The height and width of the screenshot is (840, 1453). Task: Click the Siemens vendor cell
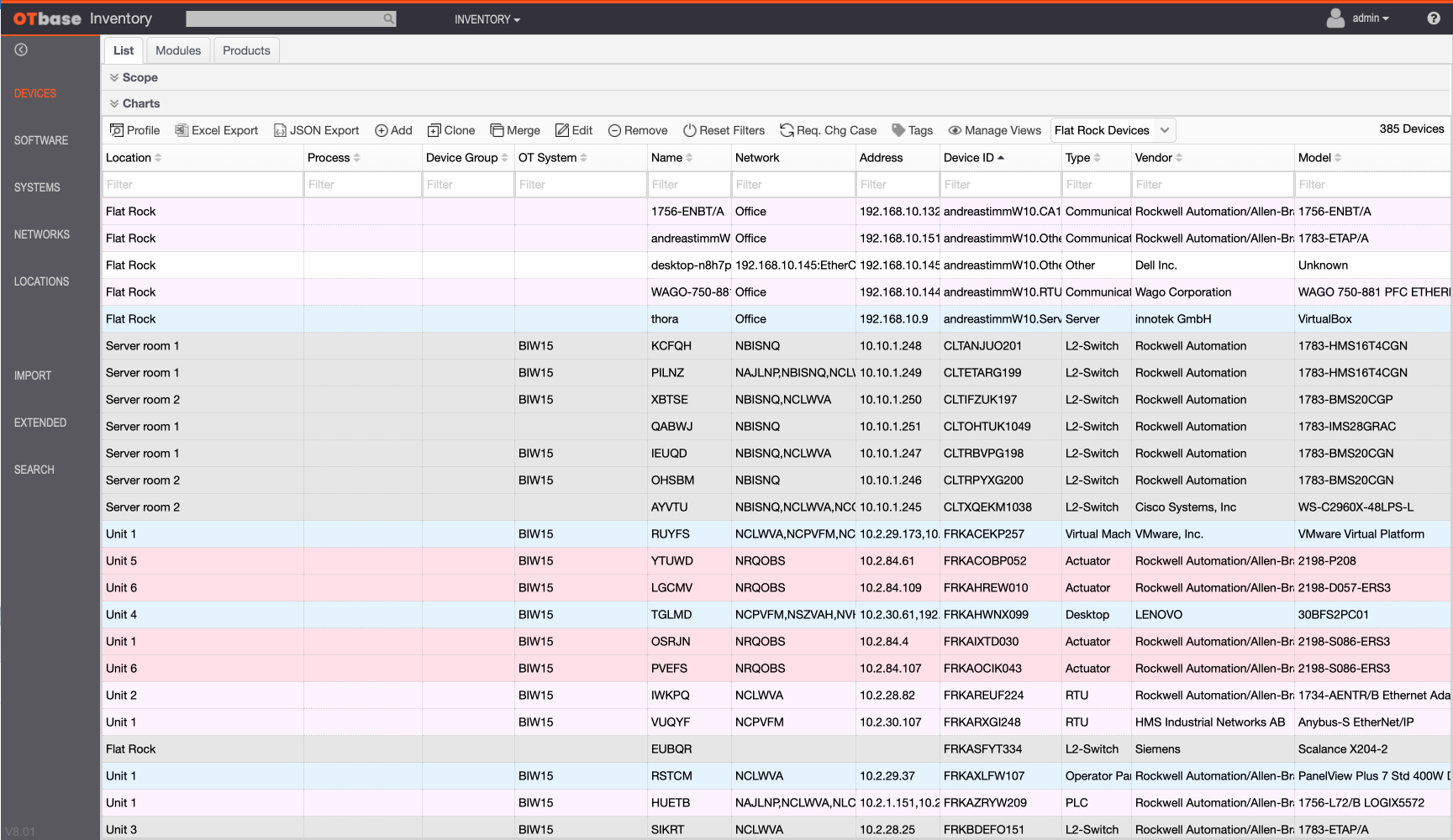click(x=1213, y=749)
